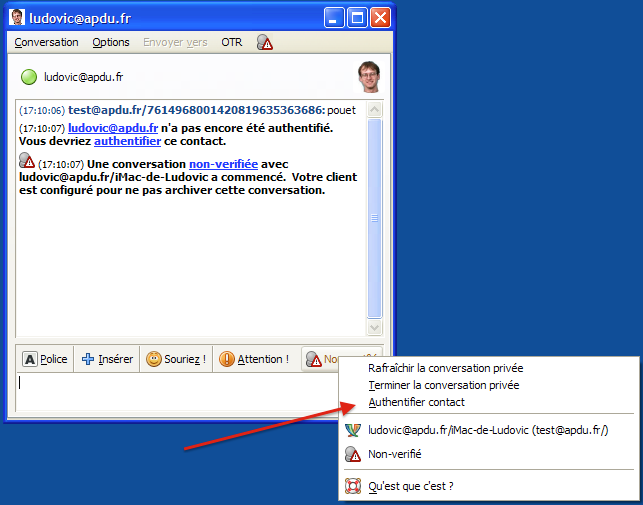
Task: Choose Authentifier contact from the popup menu
Action: [x=416, y=402]
